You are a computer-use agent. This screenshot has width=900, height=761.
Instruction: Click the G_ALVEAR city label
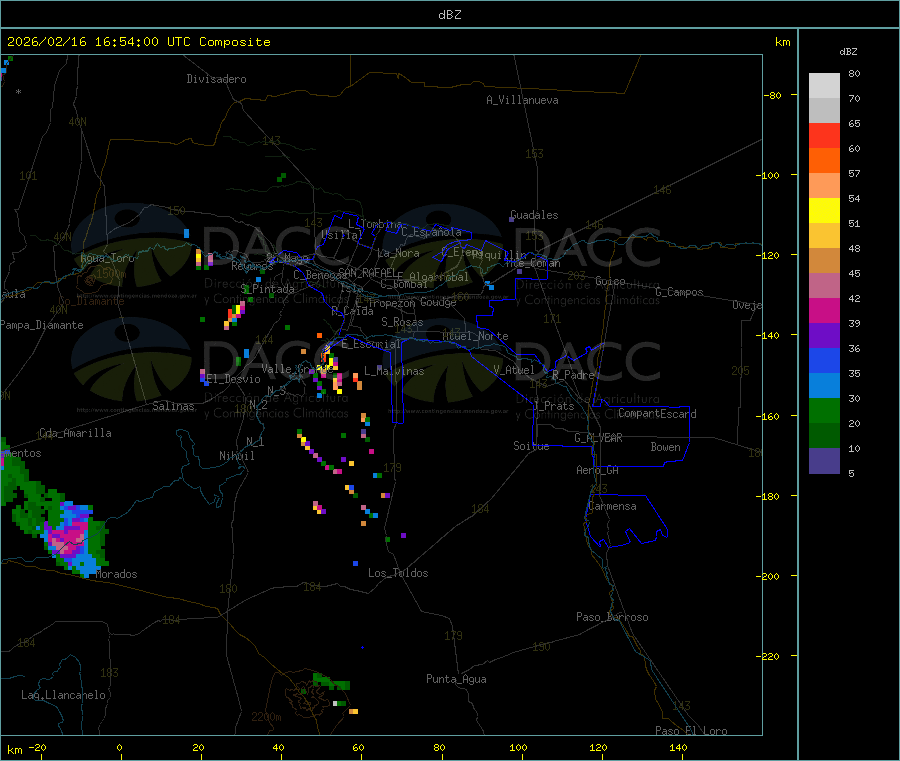pos(598,438)
